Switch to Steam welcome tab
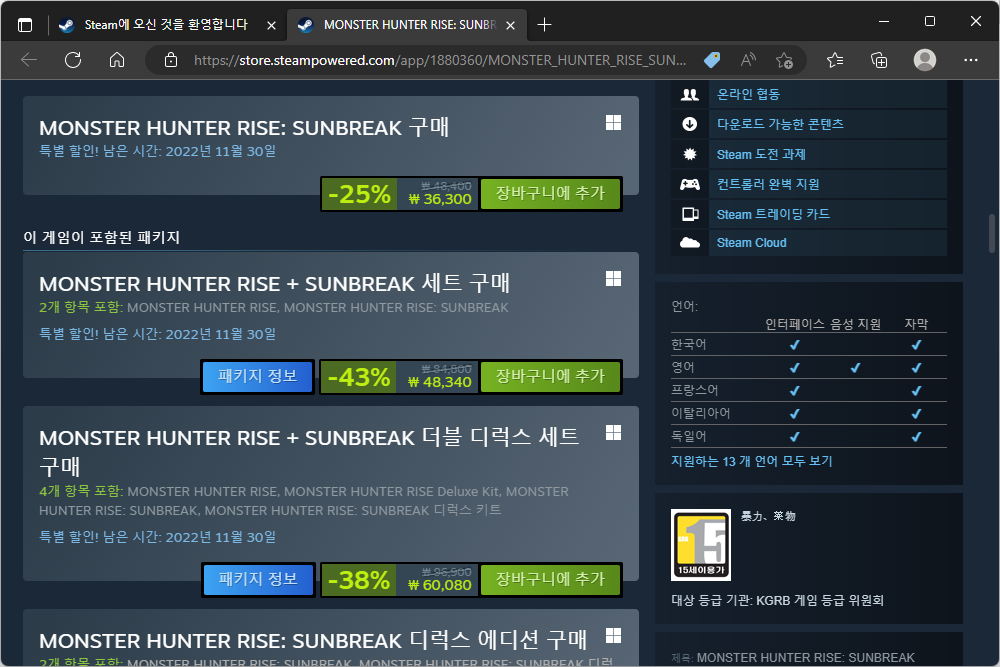Viewport: 1000px width, 667px height. coord(166,25)
